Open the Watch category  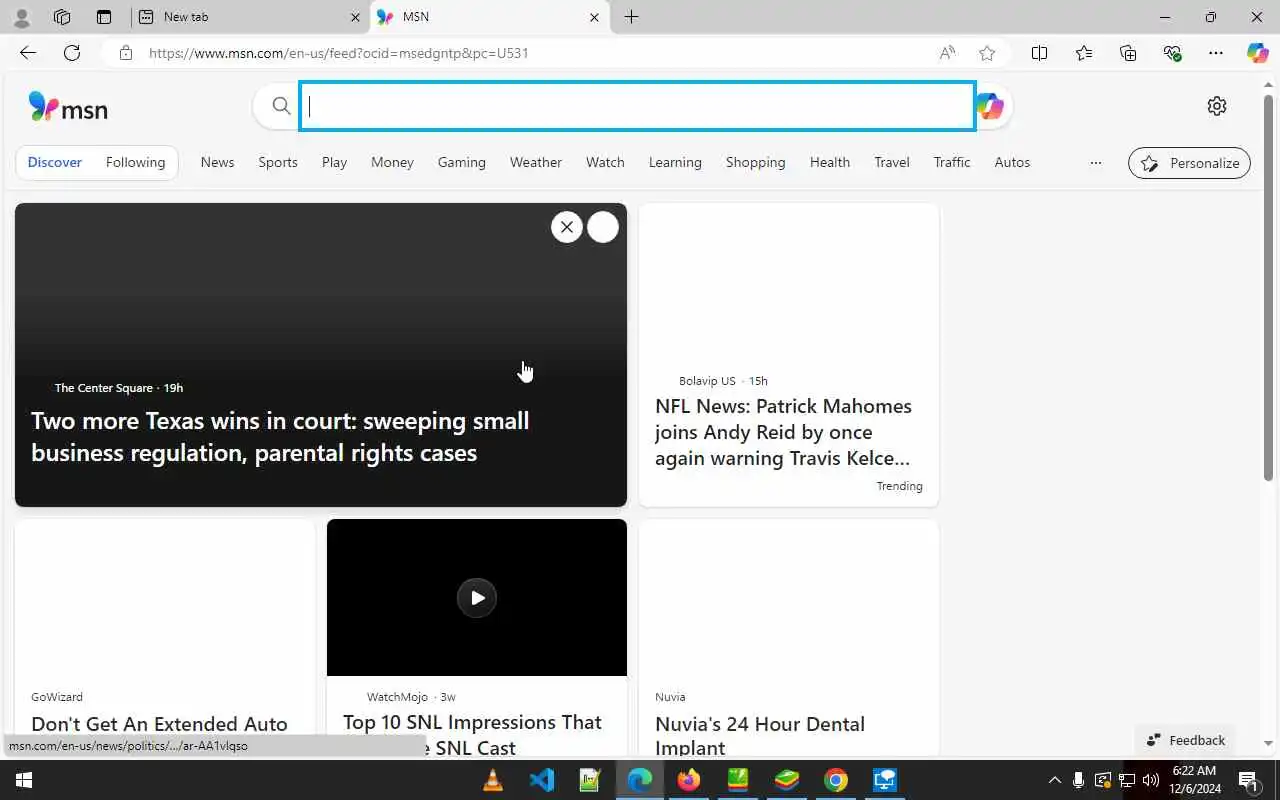click(x=605, y=162)
